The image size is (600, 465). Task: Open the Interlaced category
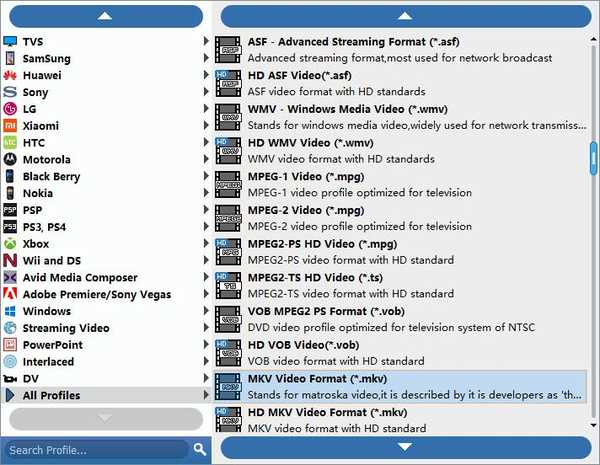pyautogui.click(x=106, y=361)
